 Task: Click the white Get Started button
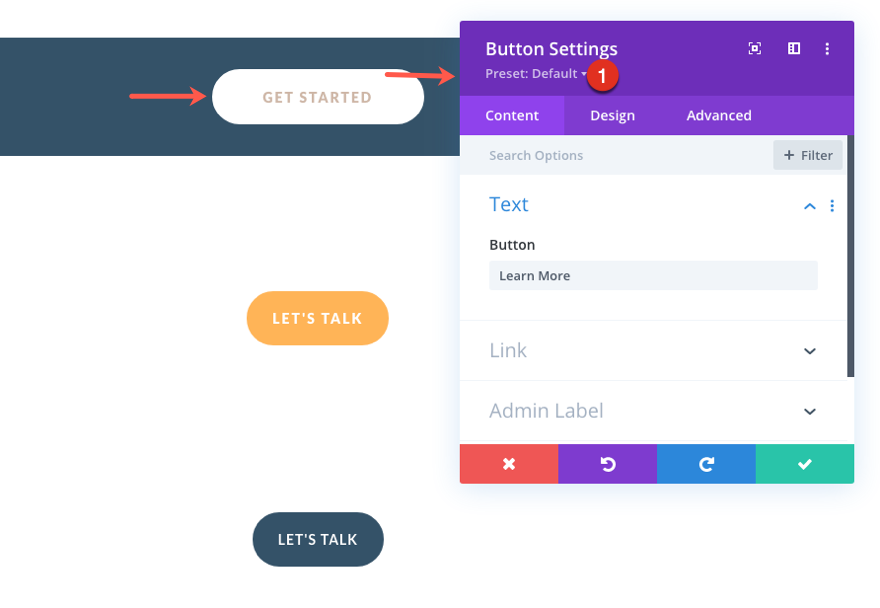pyautogui.click(x=317, y=97)
